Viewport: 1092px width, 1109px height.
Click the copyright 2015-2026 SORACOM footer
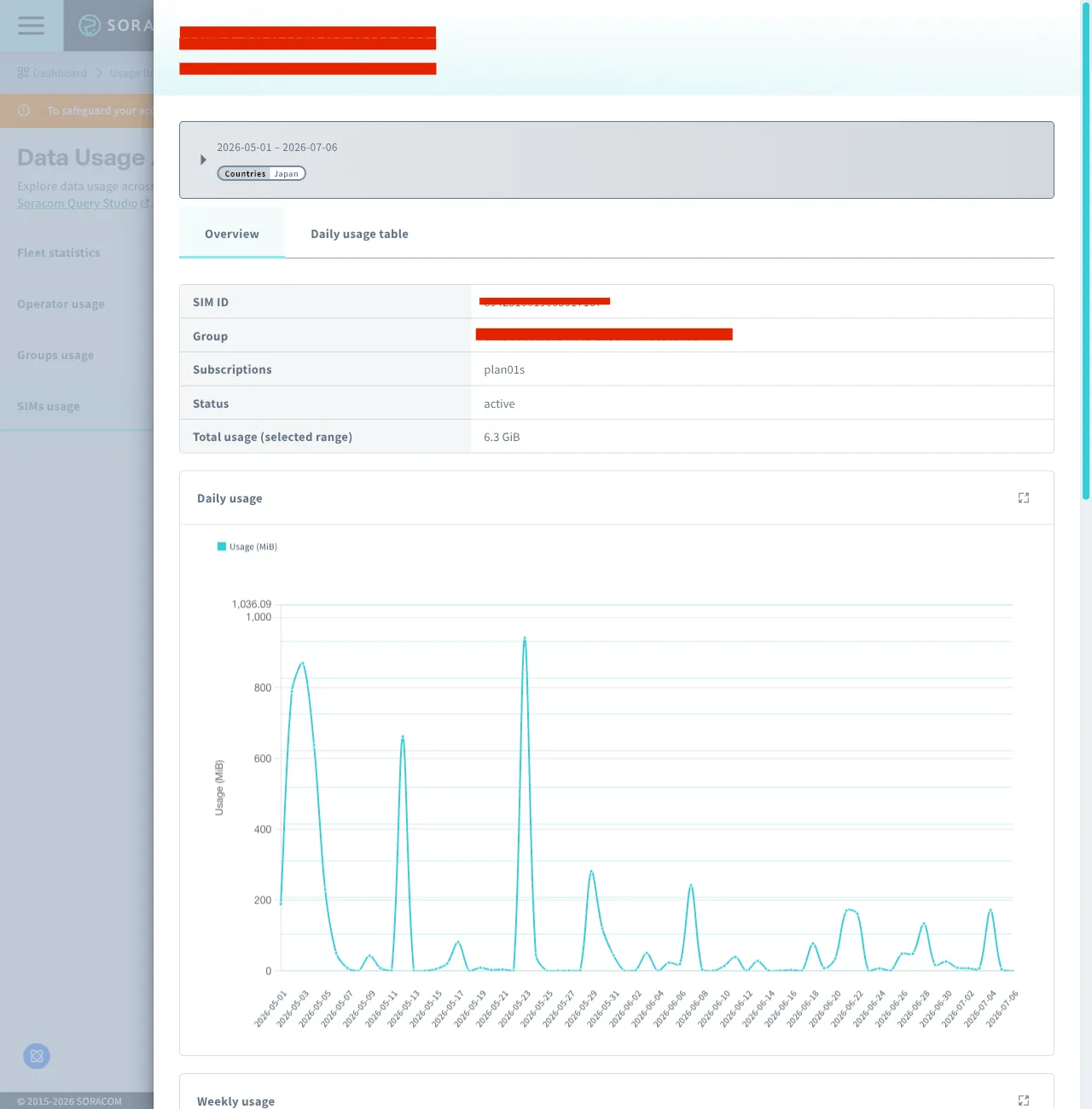69,1101
